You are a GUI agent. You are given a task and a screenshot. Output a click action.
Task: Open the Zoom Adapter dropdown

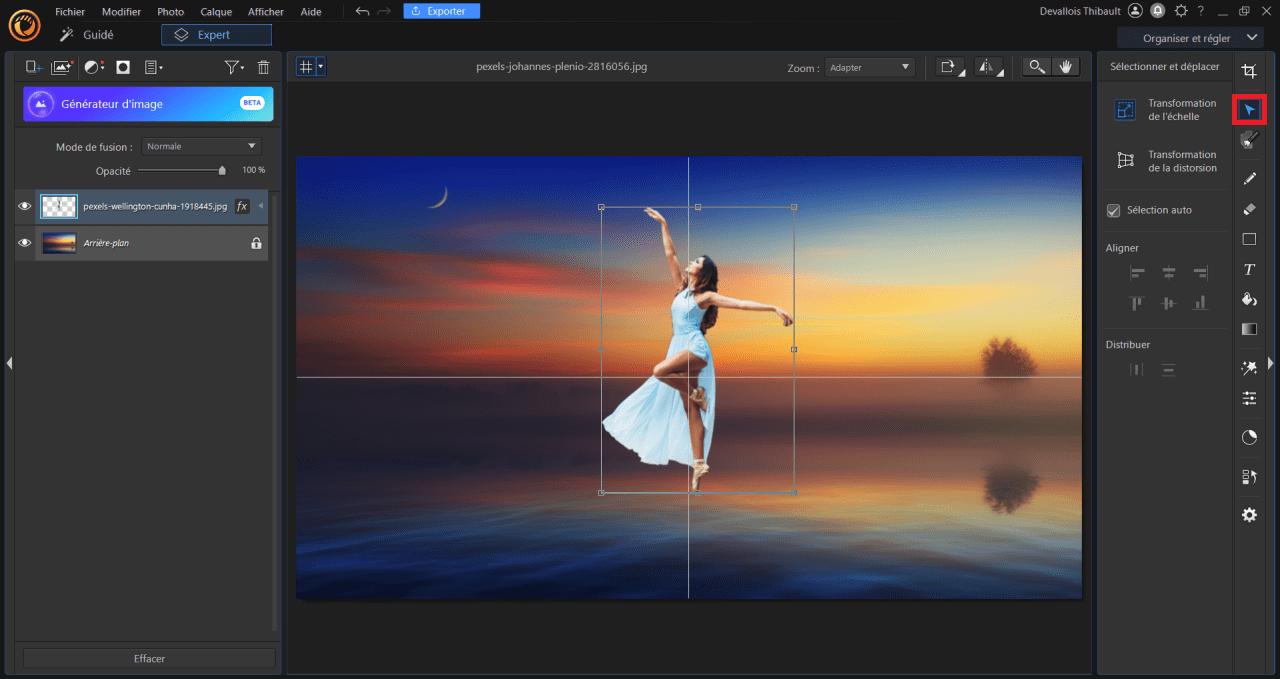[x=869, y=67]
